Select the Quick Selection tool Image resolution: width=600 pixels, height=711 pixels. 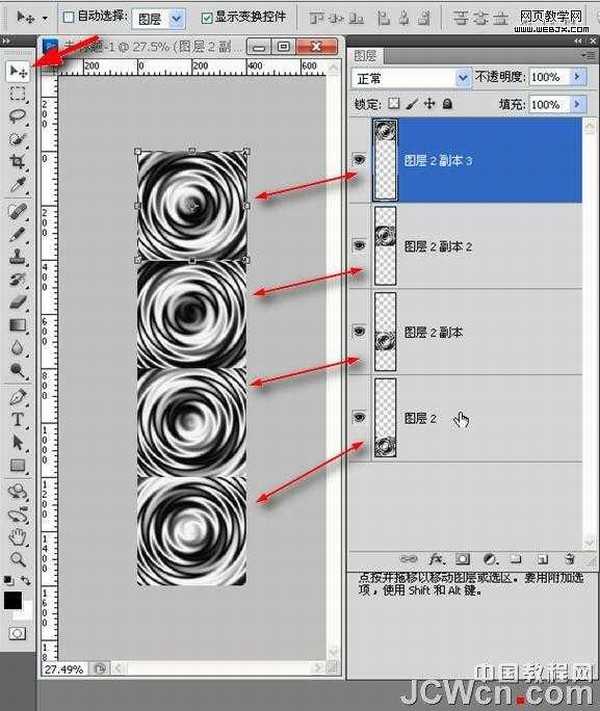pyautogui.click(x=18, y=139)
